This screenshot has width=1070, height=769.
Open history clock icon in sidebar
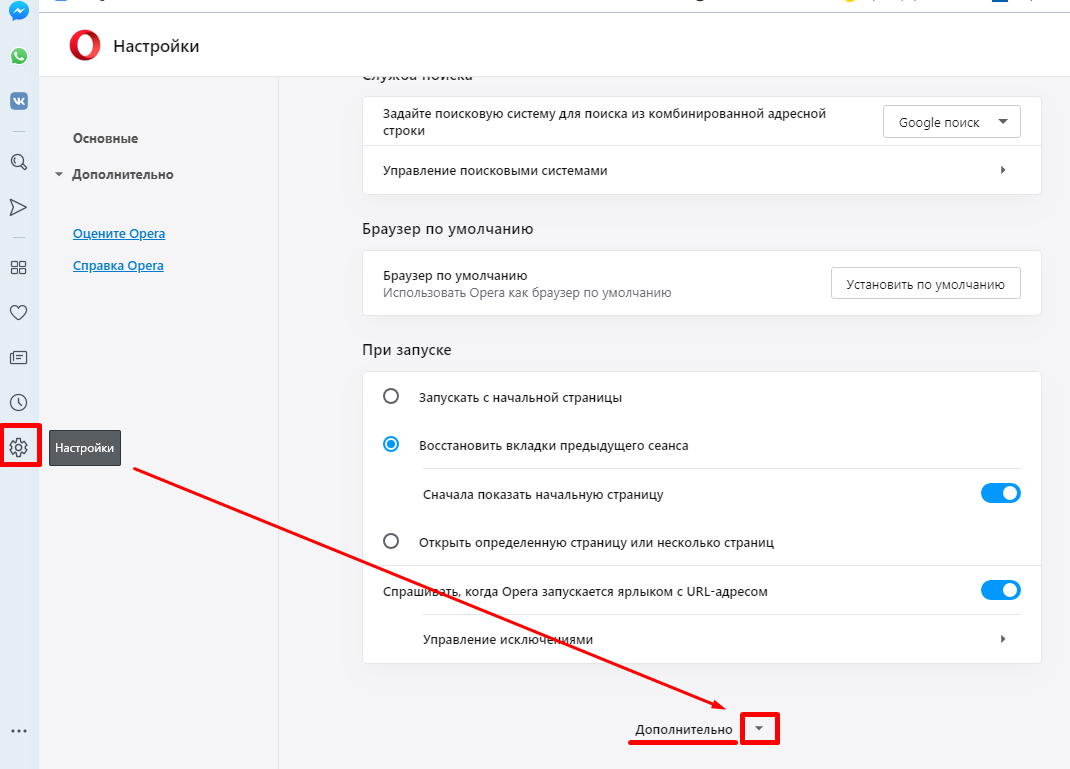(18, 403)
